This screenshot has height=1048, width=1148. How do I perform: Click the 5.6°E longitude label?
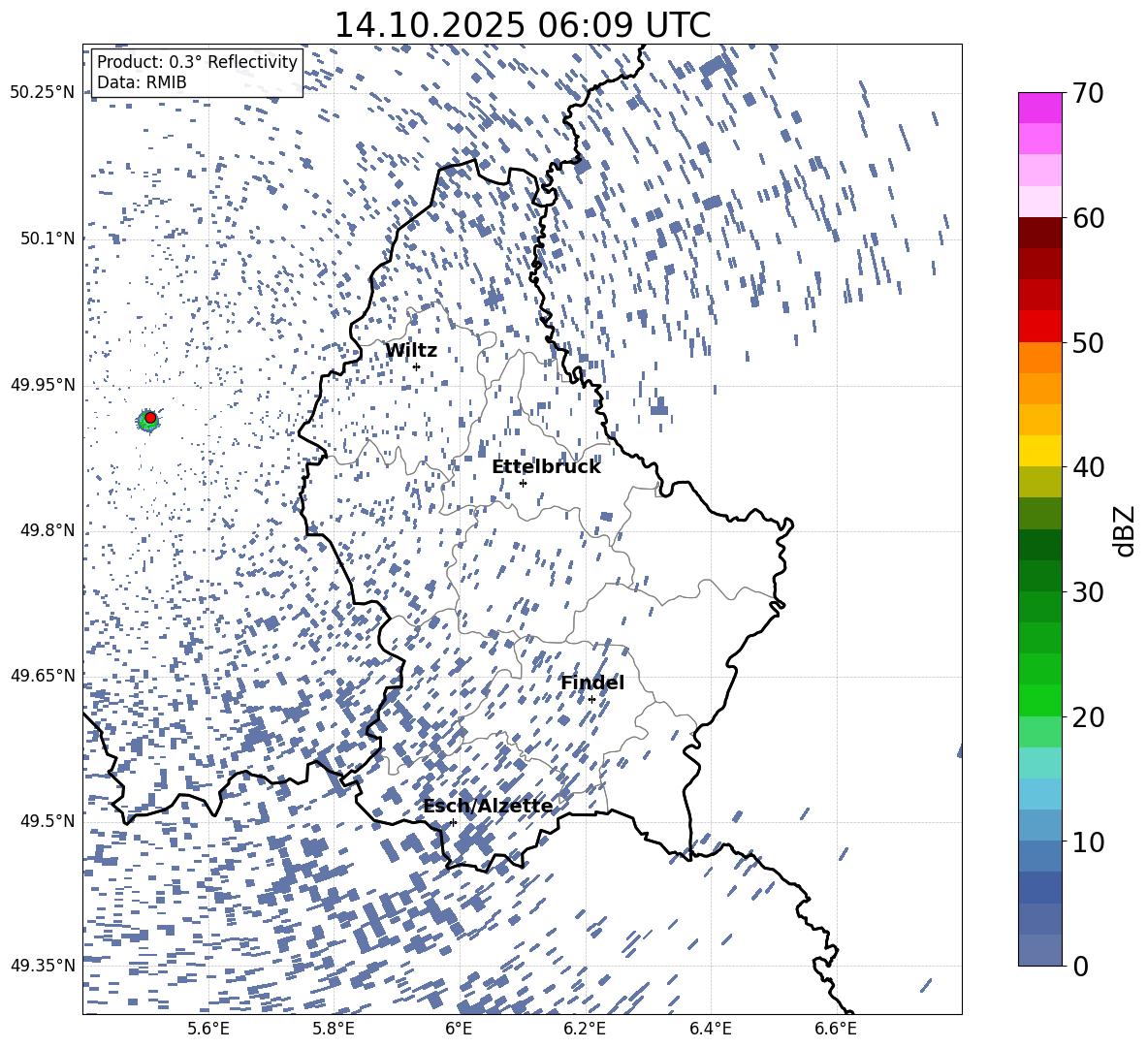click(208, 1029)
